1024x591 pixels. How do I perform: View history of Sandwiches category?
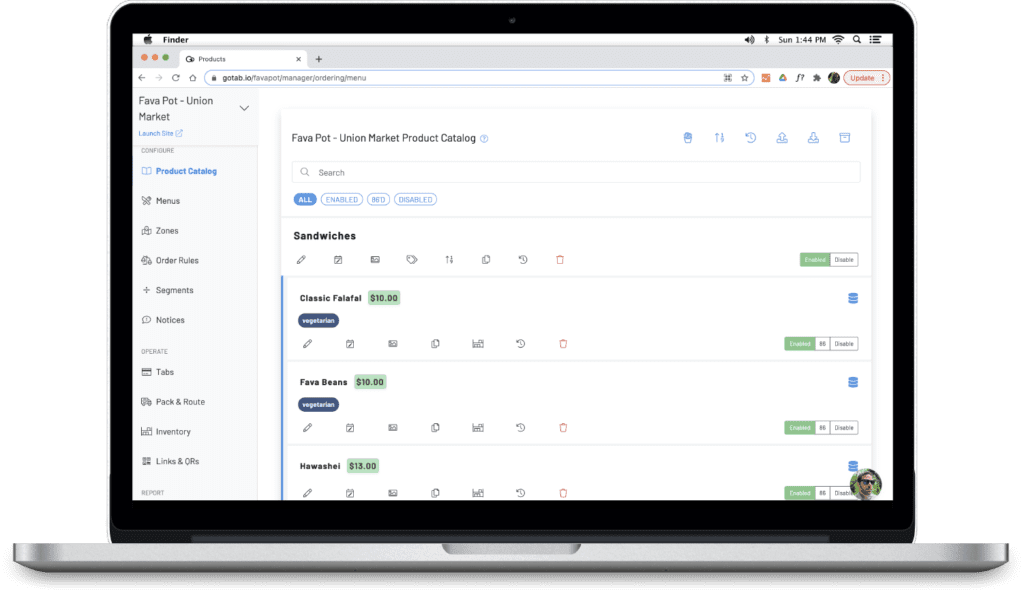coord(523,260)
